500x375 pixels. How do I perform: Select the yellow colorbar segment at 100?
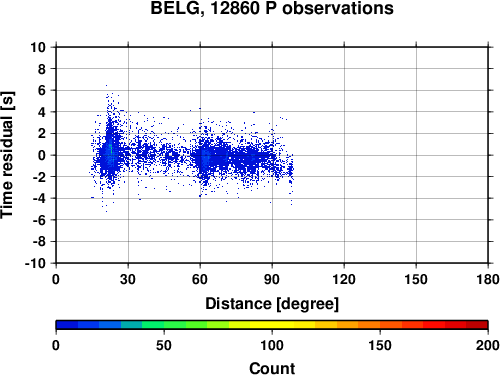[272, 325]
